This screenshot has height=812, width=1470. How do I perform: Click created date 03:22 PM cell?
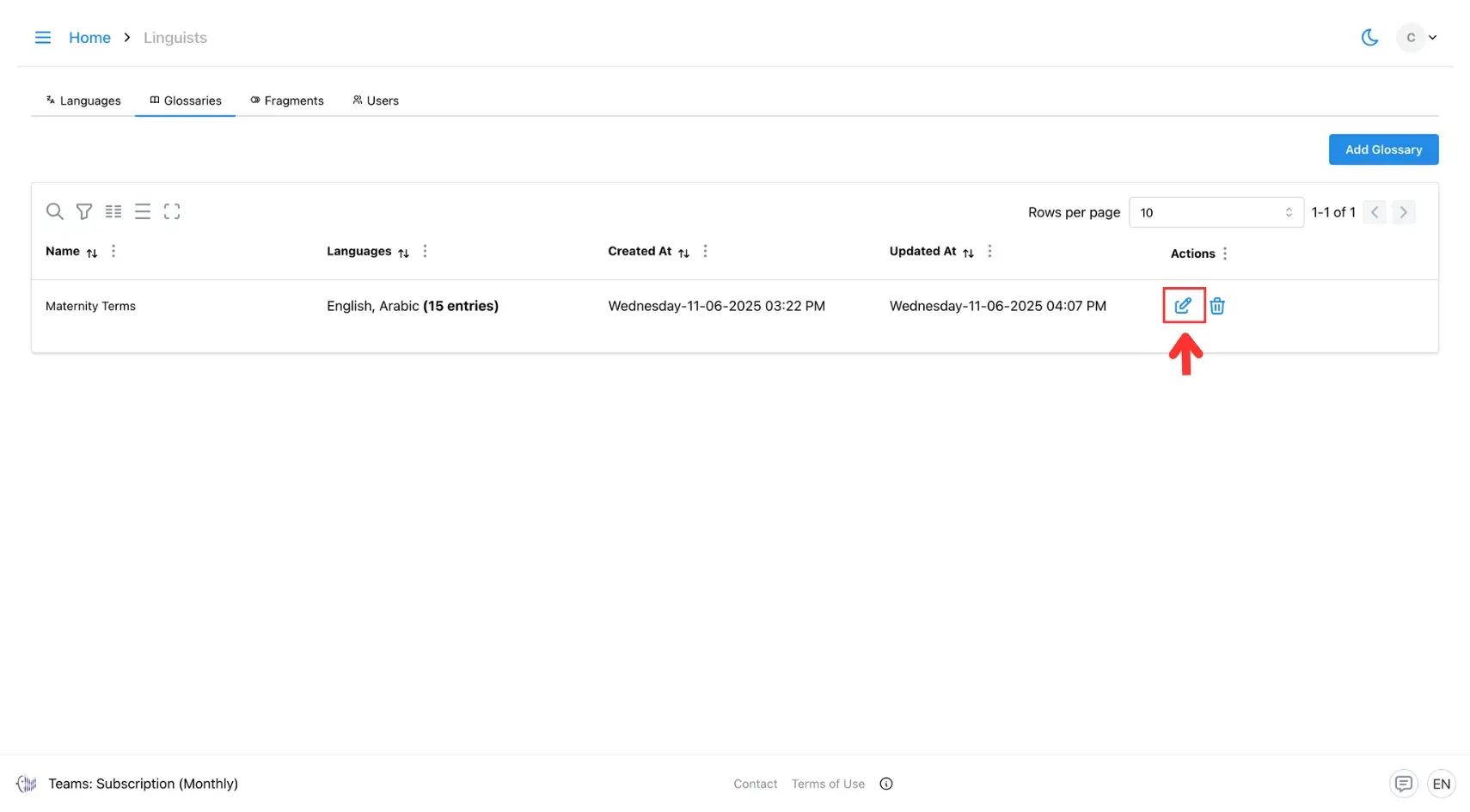pyautogui.click(x=716, y=306)
